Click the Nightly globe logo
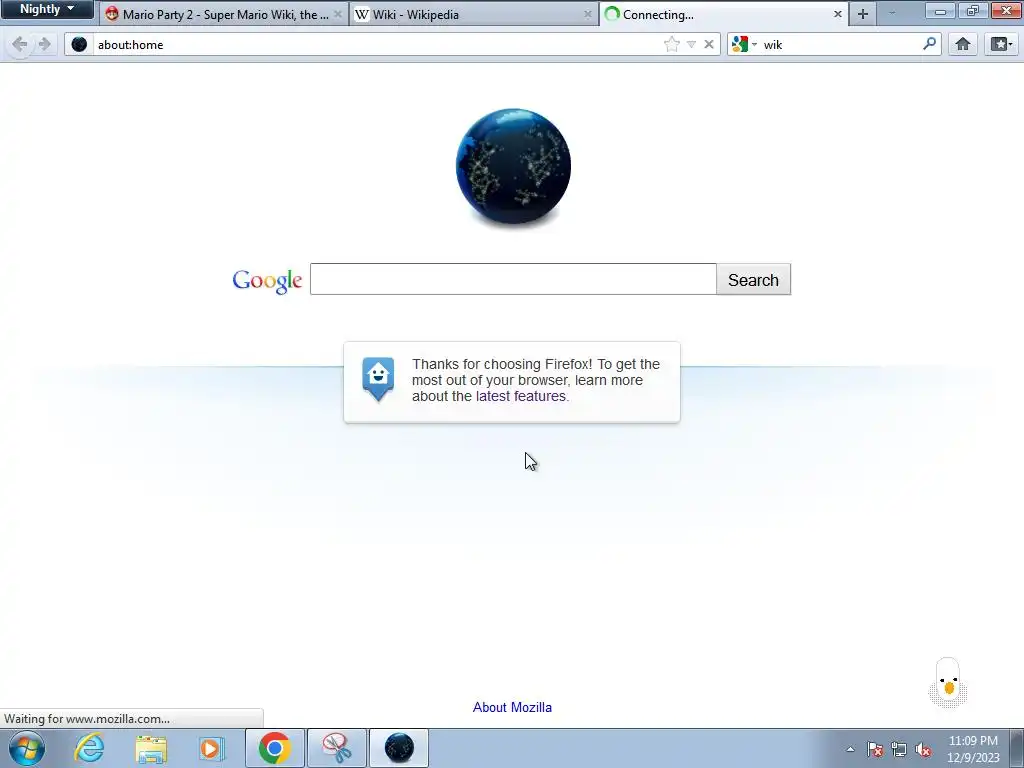1024x768 pixels. pyautogui.click(x=513, y=167)
